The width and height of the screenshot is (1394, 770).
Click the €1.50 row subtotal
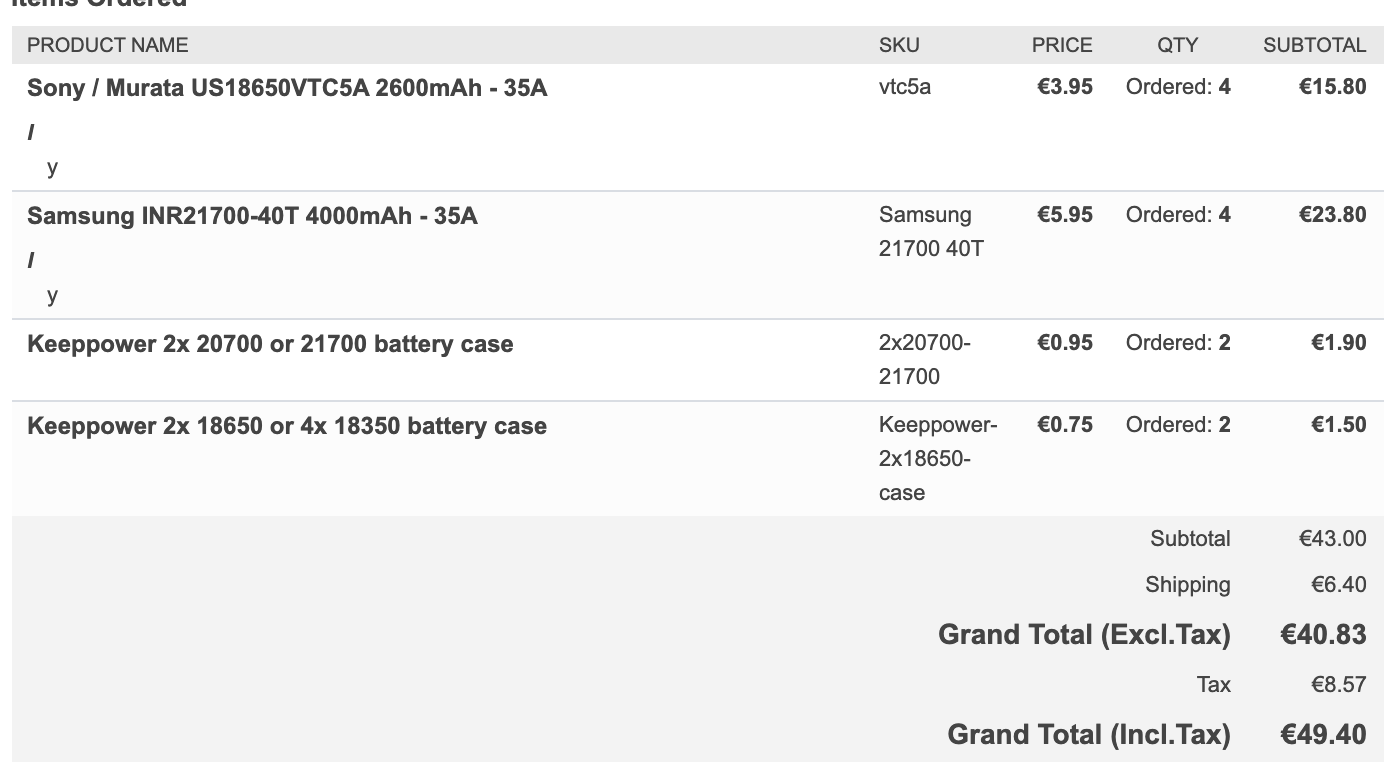[x=1338, y=425]
